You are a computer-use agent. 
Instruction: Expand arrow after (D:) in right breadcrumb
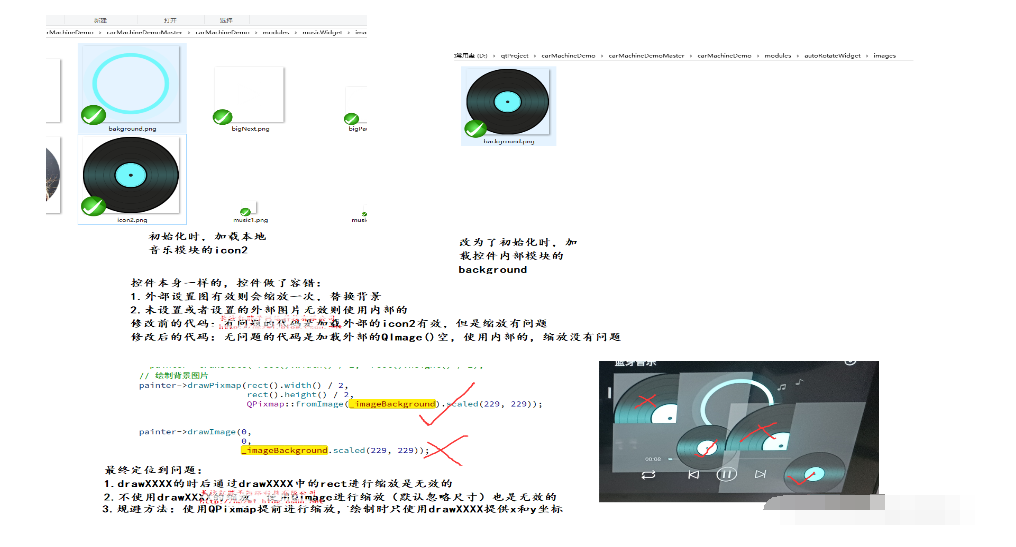[x=494, y=56]
